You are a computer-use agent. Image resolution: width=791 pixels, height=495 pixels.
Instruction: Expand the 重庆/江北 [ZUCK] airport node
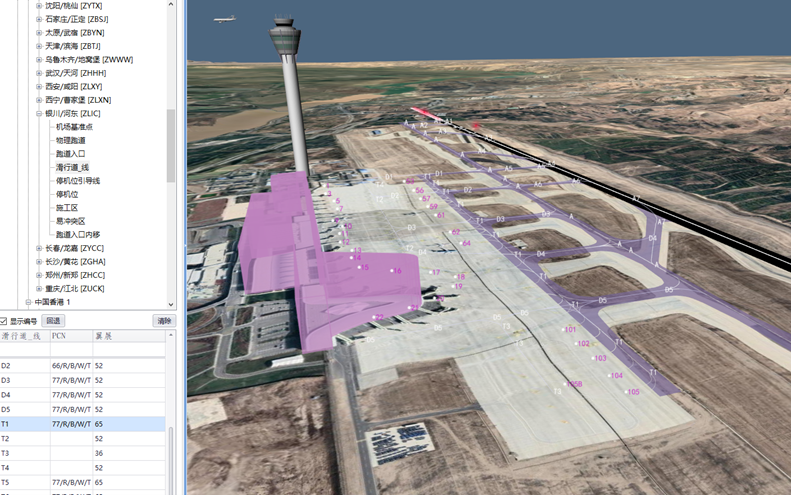(39, 288)
